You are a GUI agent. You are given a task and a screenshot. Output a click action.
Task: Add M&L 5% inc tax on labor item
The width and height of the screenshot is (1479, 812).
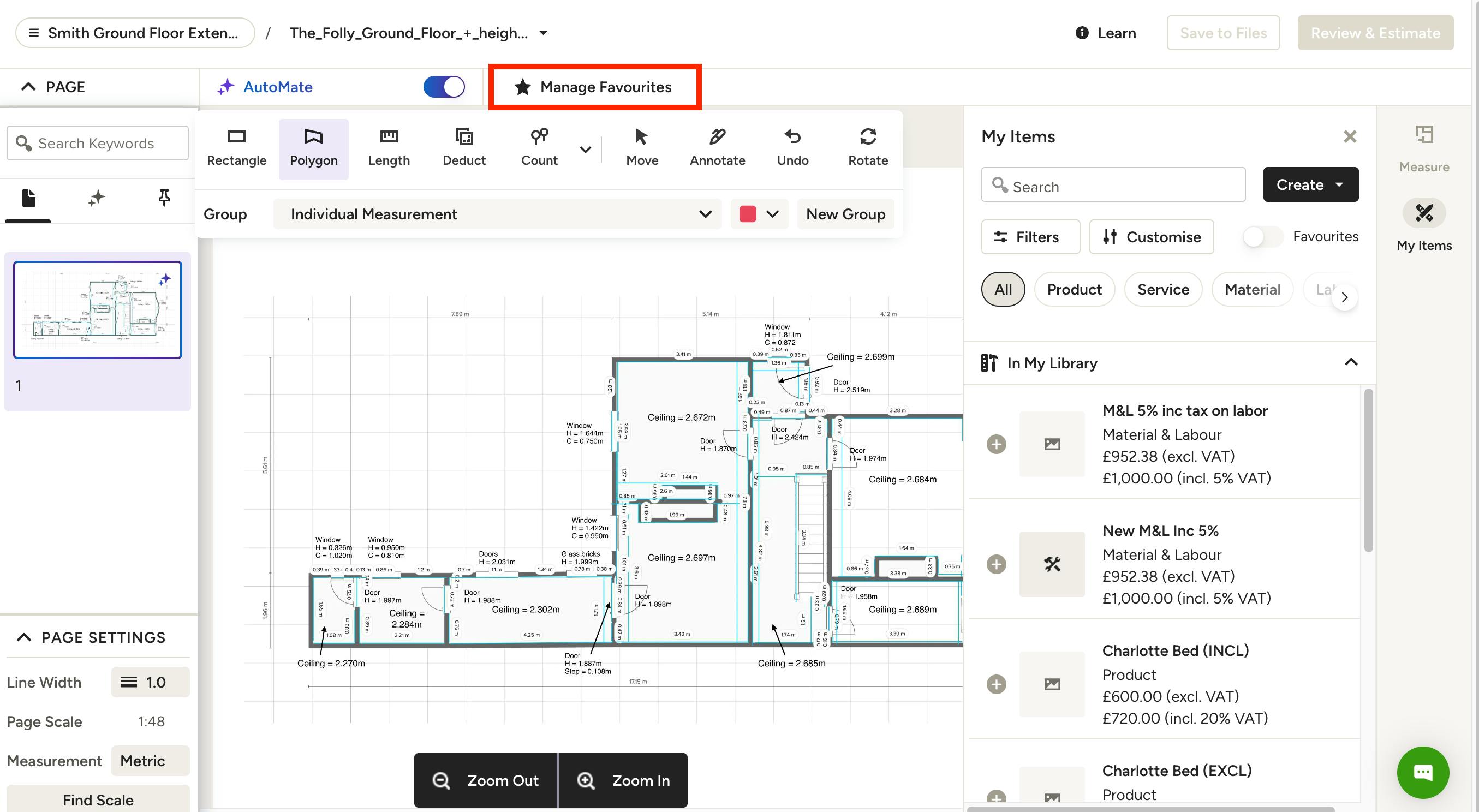(996, 444)
